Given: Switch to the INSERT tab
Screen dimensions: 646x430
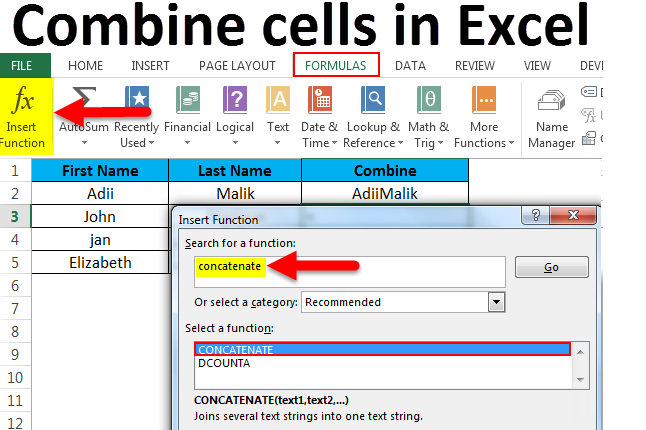Looking at the screenshot, I should tap(150, 65).
